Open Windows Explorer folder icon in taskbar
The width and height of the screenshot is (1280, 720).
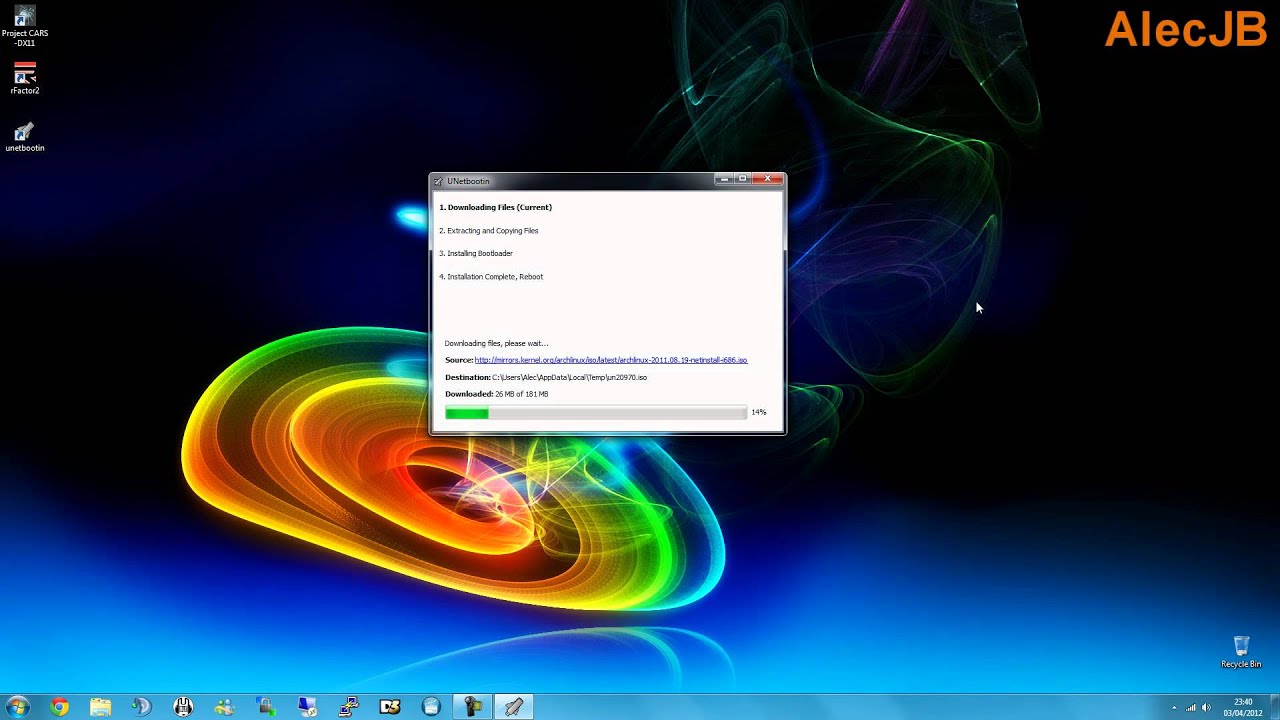click(x=101, y=707)
